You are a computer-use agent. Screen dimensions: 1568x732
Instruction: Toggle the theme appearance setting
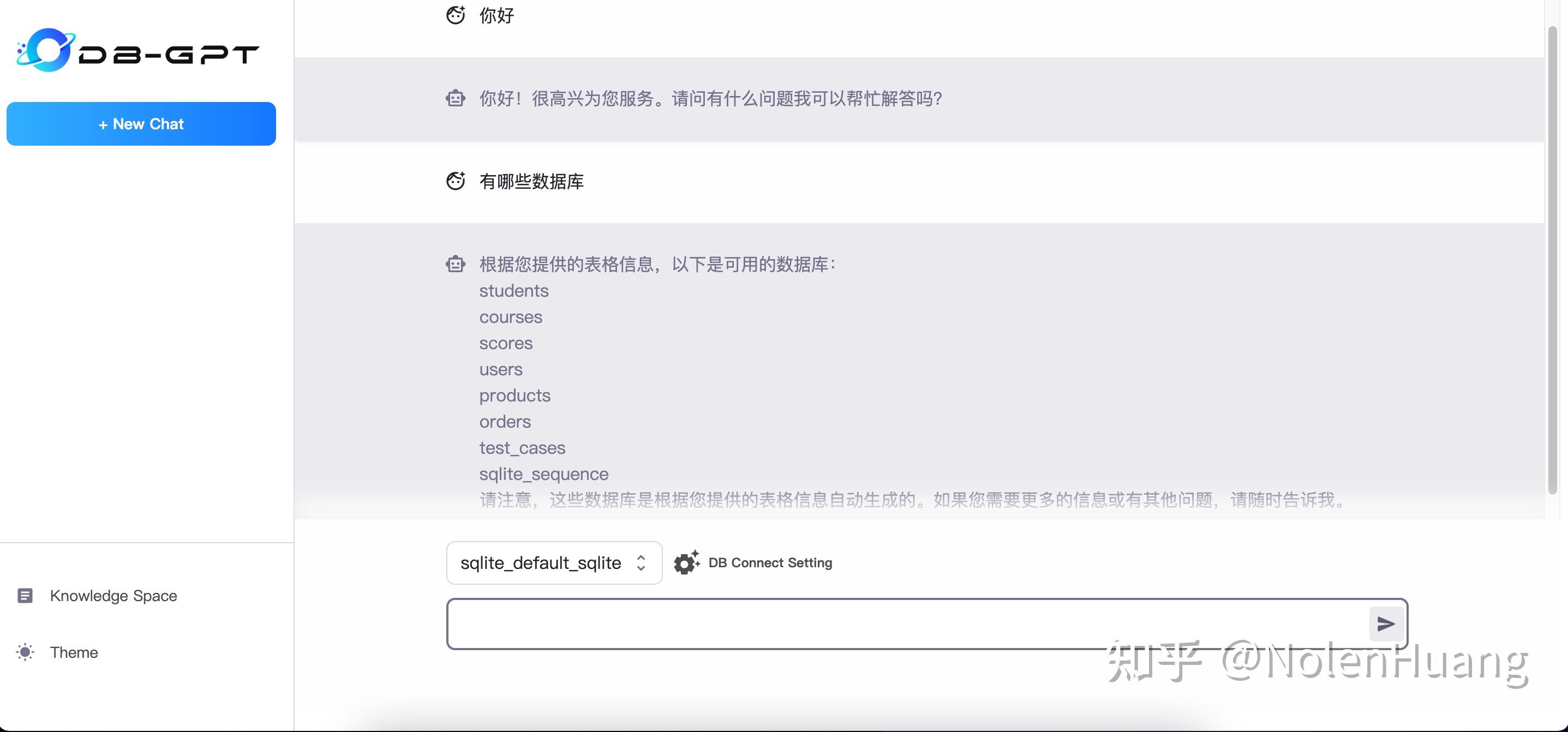74,652
